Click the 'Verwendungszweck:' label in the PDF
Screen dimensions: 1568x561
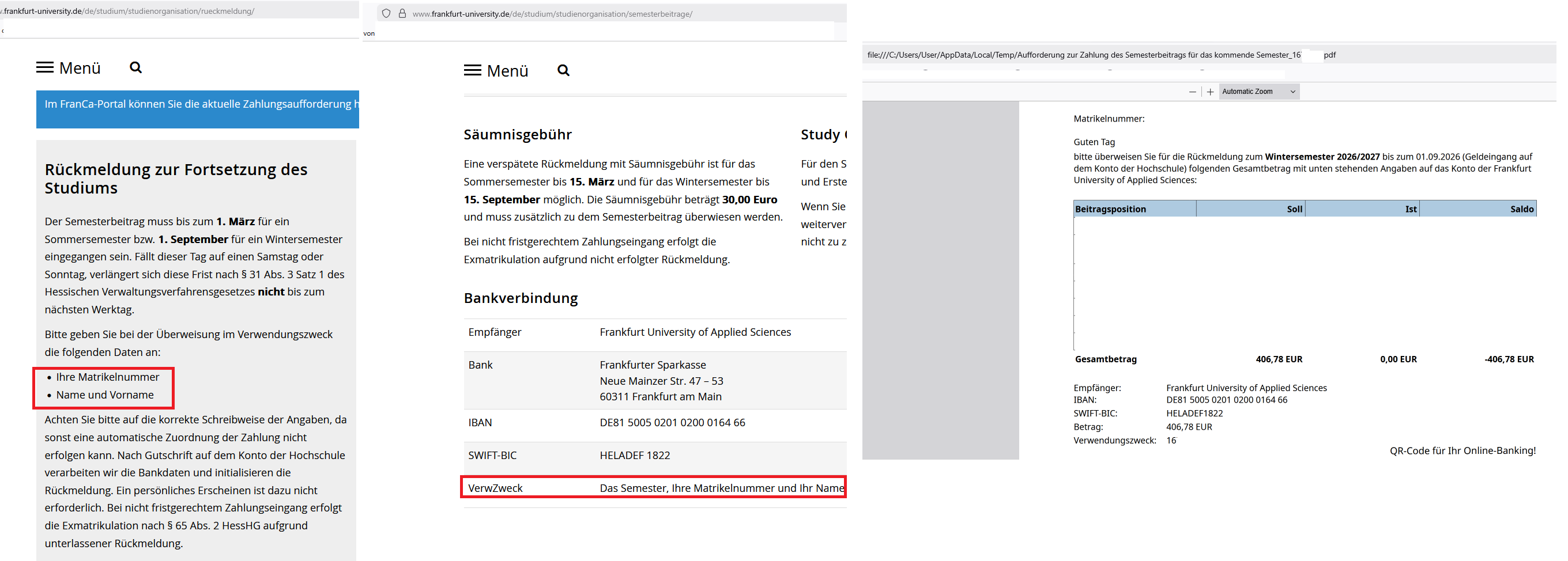tap(1114, 441)
